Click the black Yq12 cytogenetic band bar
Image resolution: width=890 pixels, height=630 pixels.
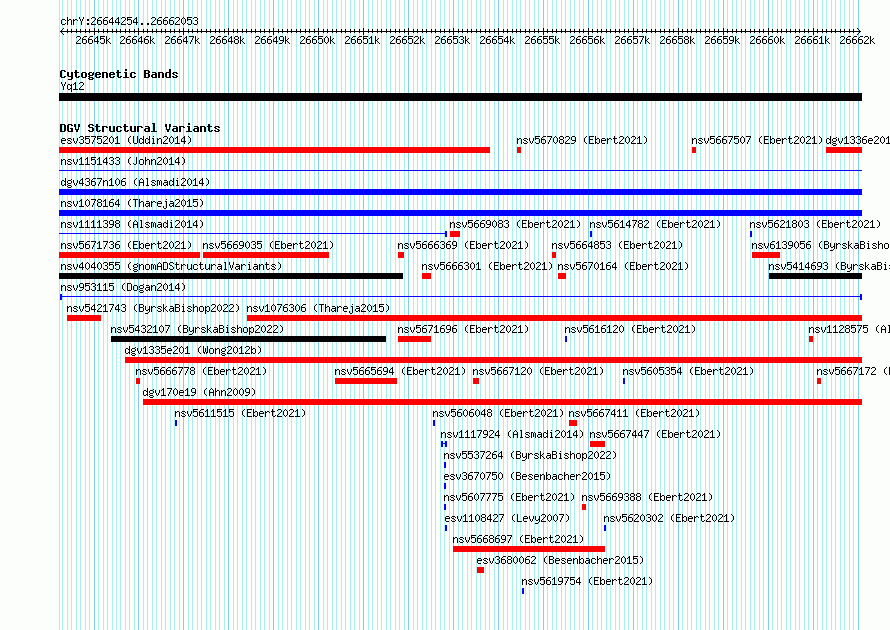pyautogui.click(x=460, y=97)
